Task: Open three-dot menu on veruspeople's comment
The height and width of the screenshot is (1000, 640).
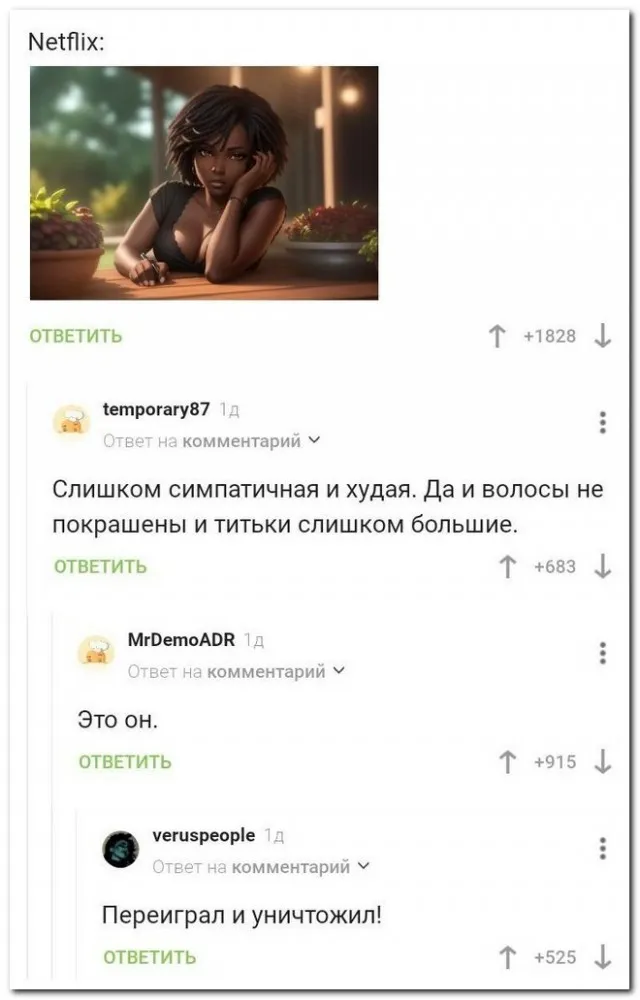Action: tap(602, 849)
